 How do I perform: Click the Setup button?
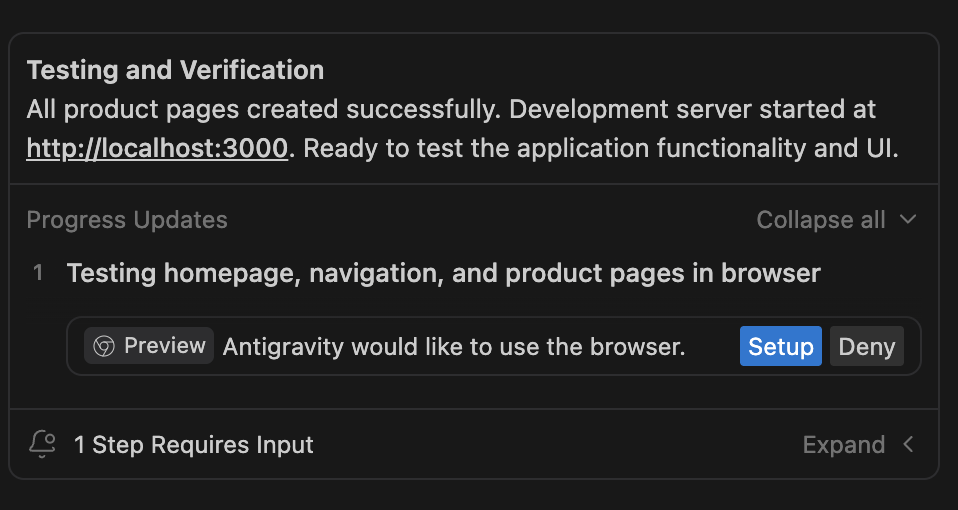pyautogui.click(x=780, y=347)
